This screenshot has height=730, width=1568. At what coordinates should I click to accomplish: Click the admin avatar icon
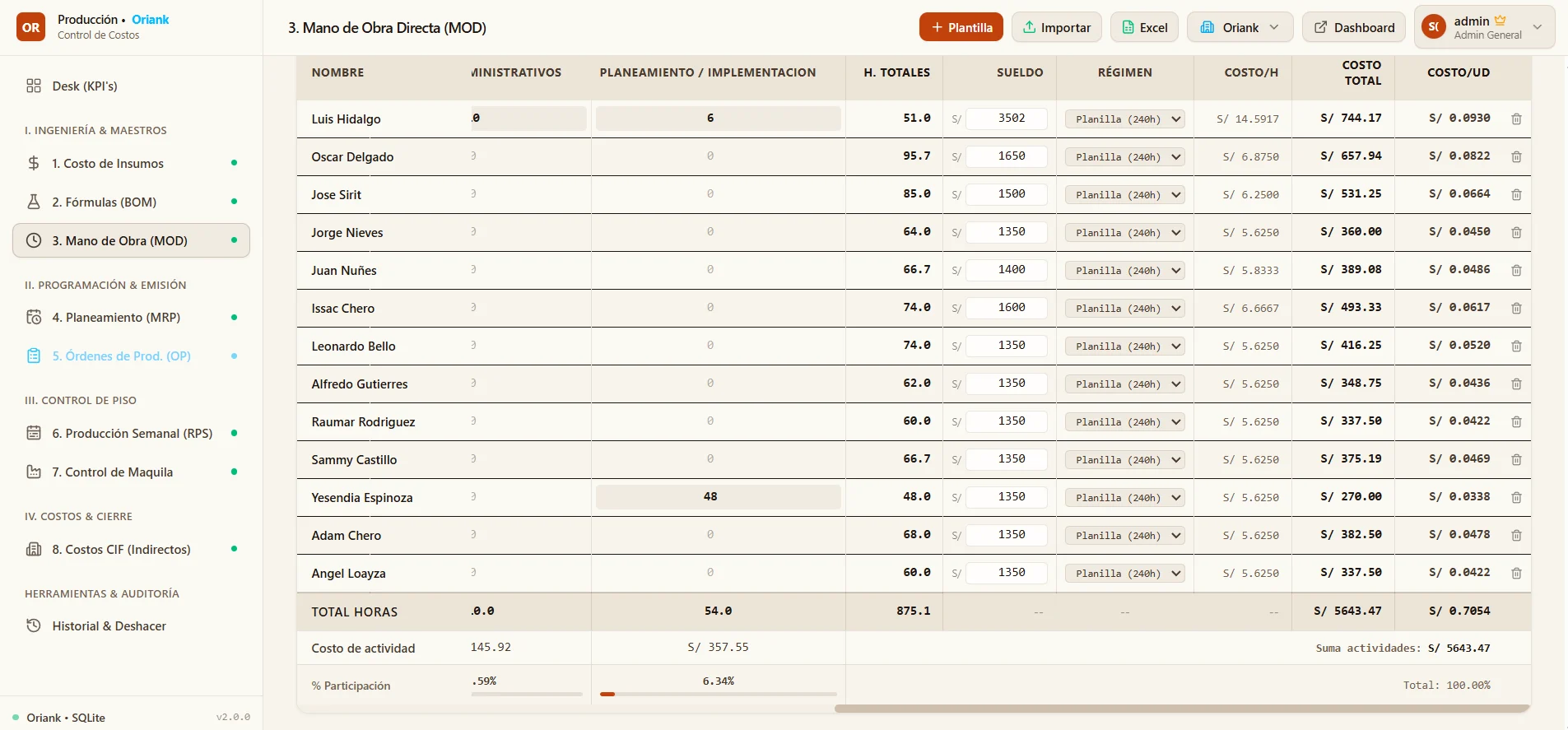tap(1434, 27)
